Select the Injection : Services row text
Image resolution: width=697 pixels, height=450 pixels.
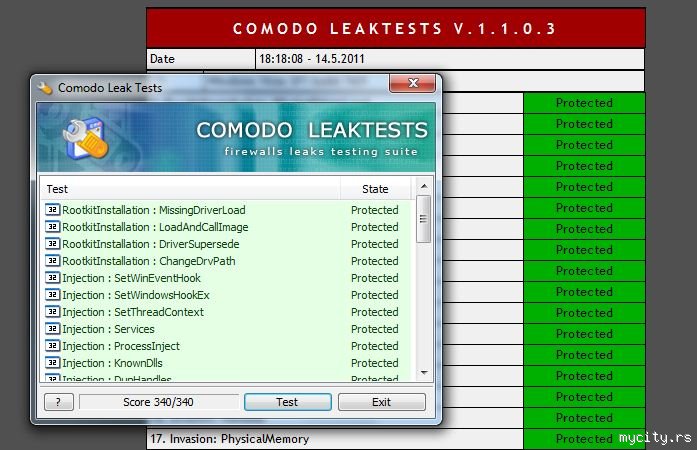click(x=108, y=329)
